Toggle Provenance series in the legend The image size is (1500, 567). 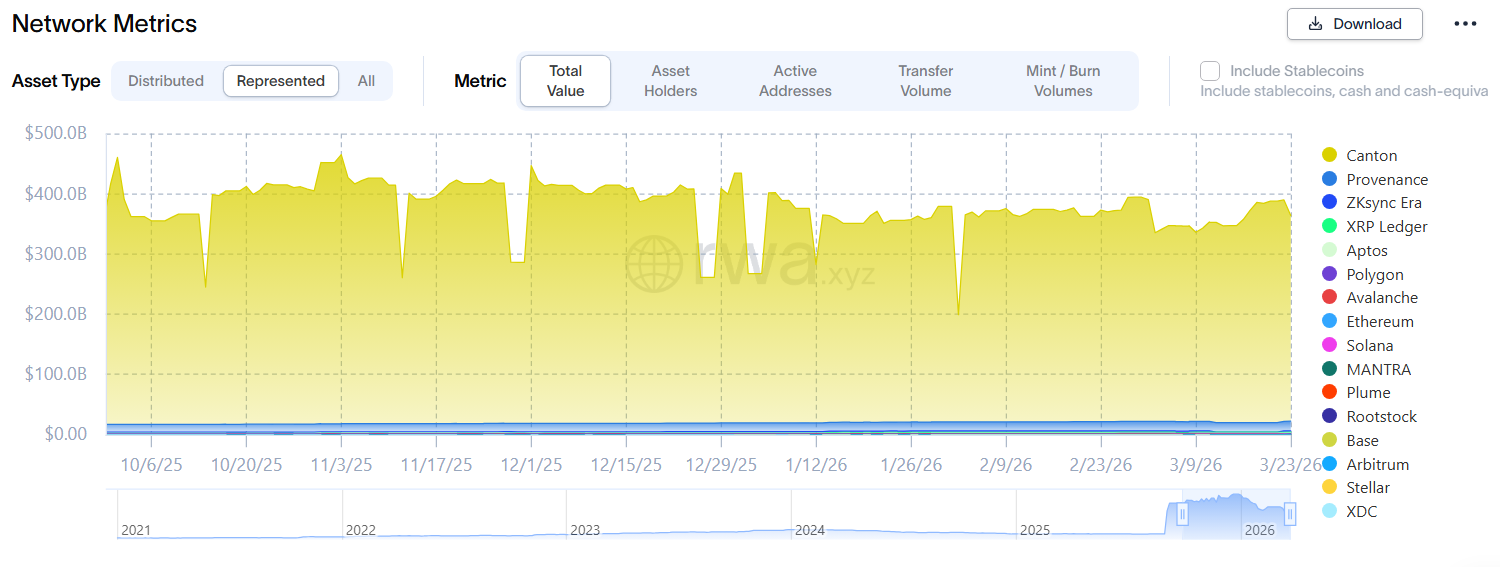pyautogui.click(x=1329, y=179)
